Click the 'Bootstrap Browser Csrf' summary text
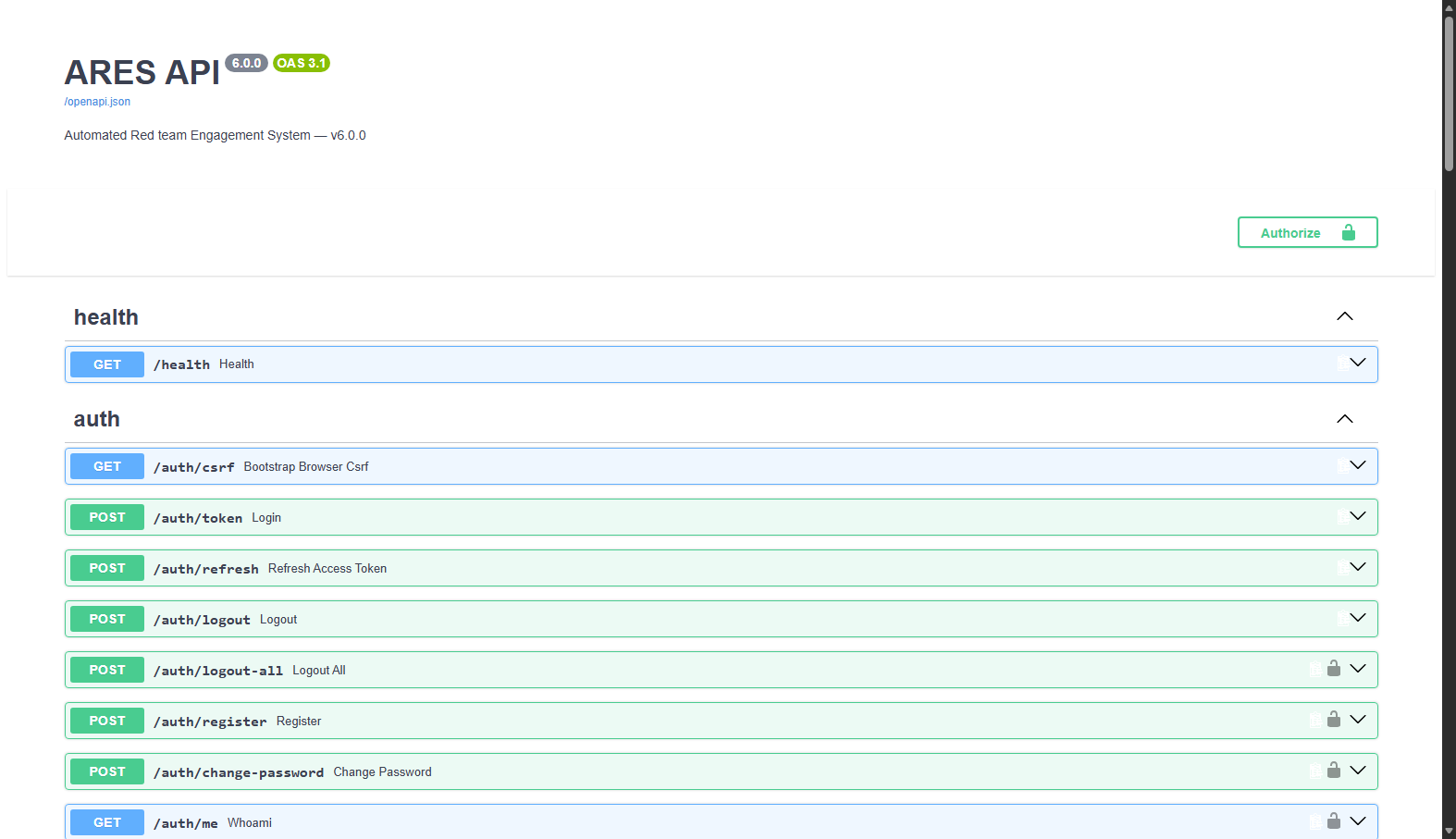 pos(306,466)
